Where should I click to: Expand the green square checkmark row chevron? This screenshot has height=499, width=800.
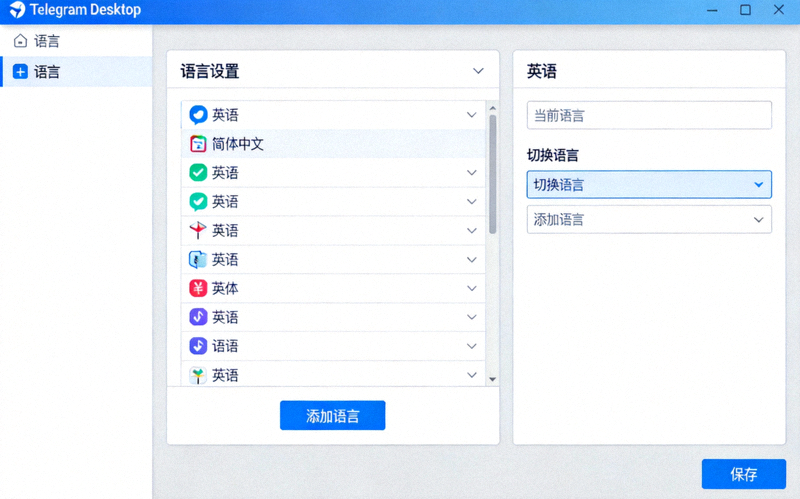pyautogui.click(x=471, y=172)
